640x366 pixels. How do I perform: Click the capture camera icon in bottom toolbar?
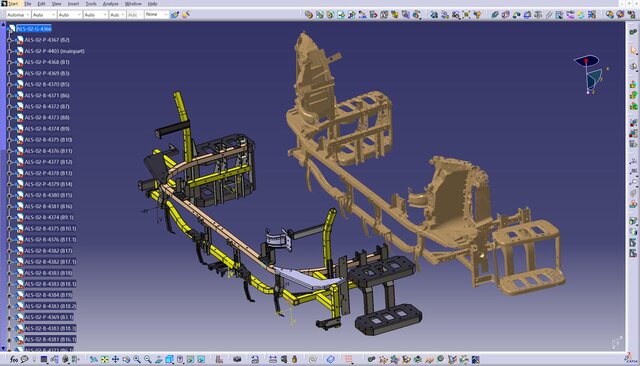point(237,359)
